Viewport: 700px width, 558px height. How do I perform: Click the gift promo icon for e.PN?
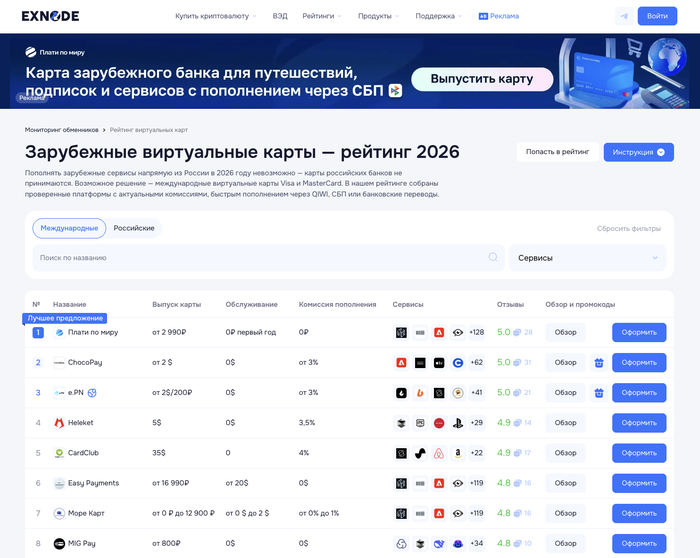click(598, 393)
